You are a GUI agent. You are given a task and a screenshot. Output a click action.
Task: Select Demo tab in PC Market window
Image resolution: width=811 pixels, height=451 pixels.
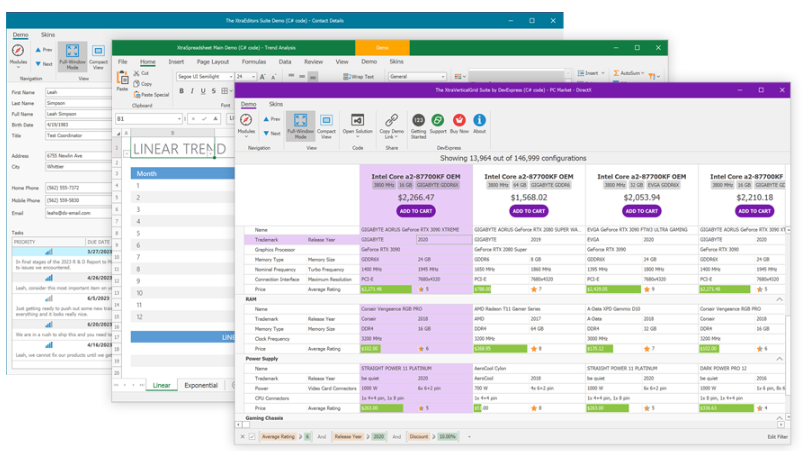(248, 104)
